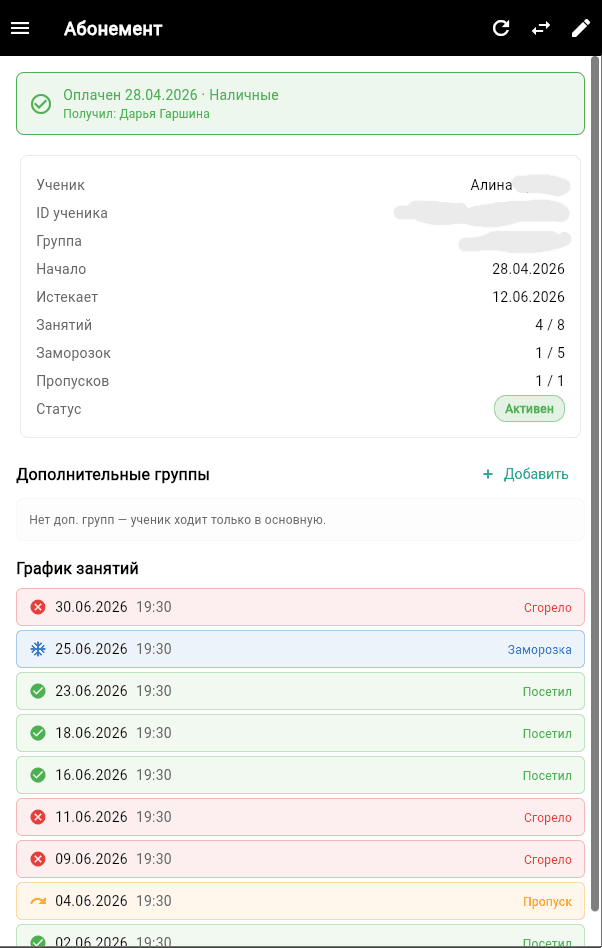Click the snowflake icon for 25.06.2026

pos(38,649)
